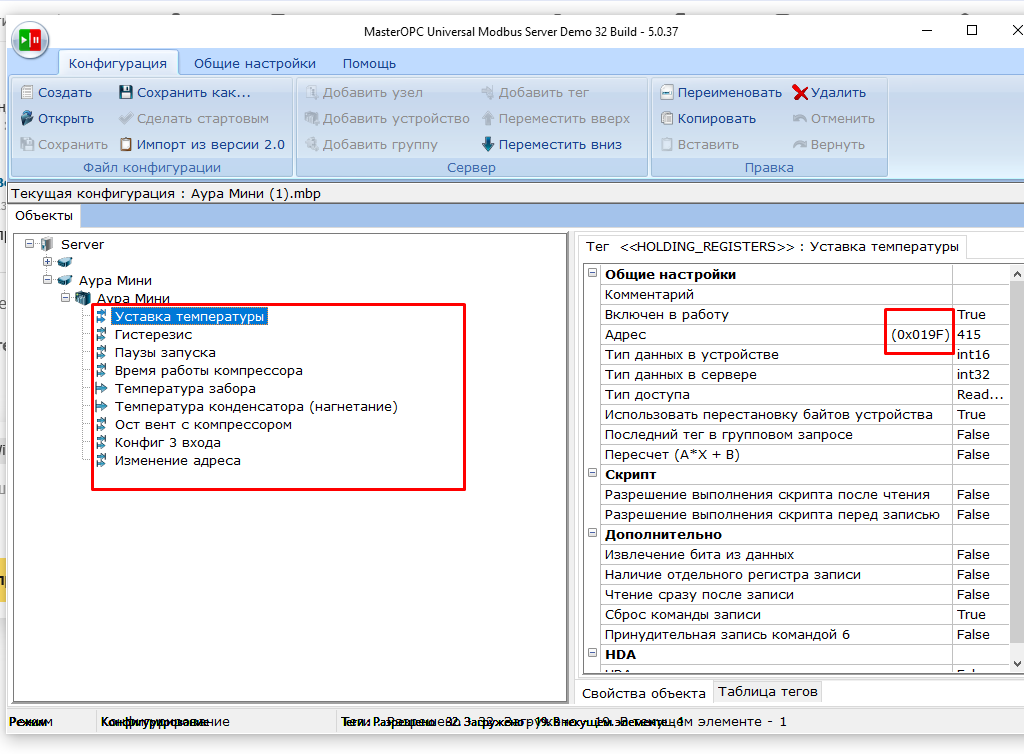Select the Конфиг 3 входа tag
1024x754 pixels.
(x=168, y=443)
